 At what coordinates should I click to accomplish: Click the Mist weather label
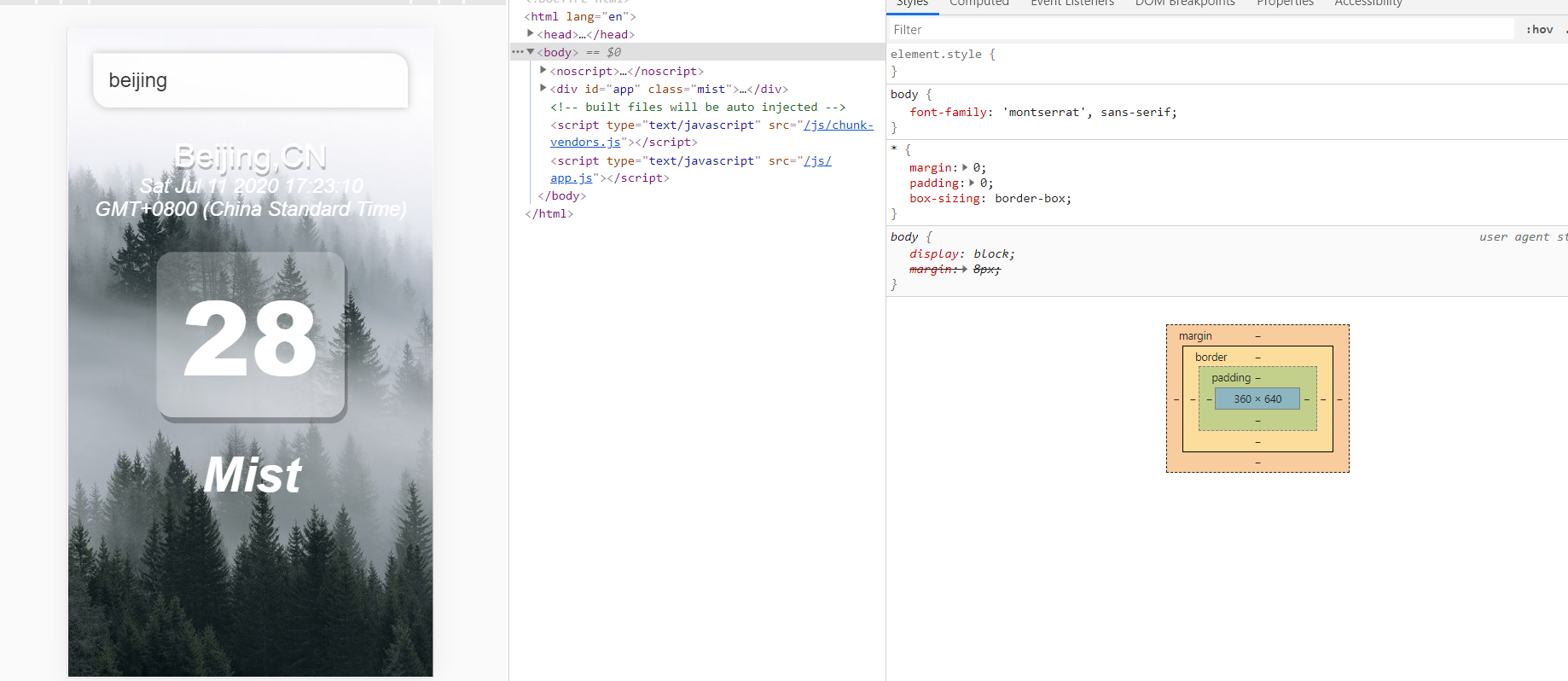253,475
